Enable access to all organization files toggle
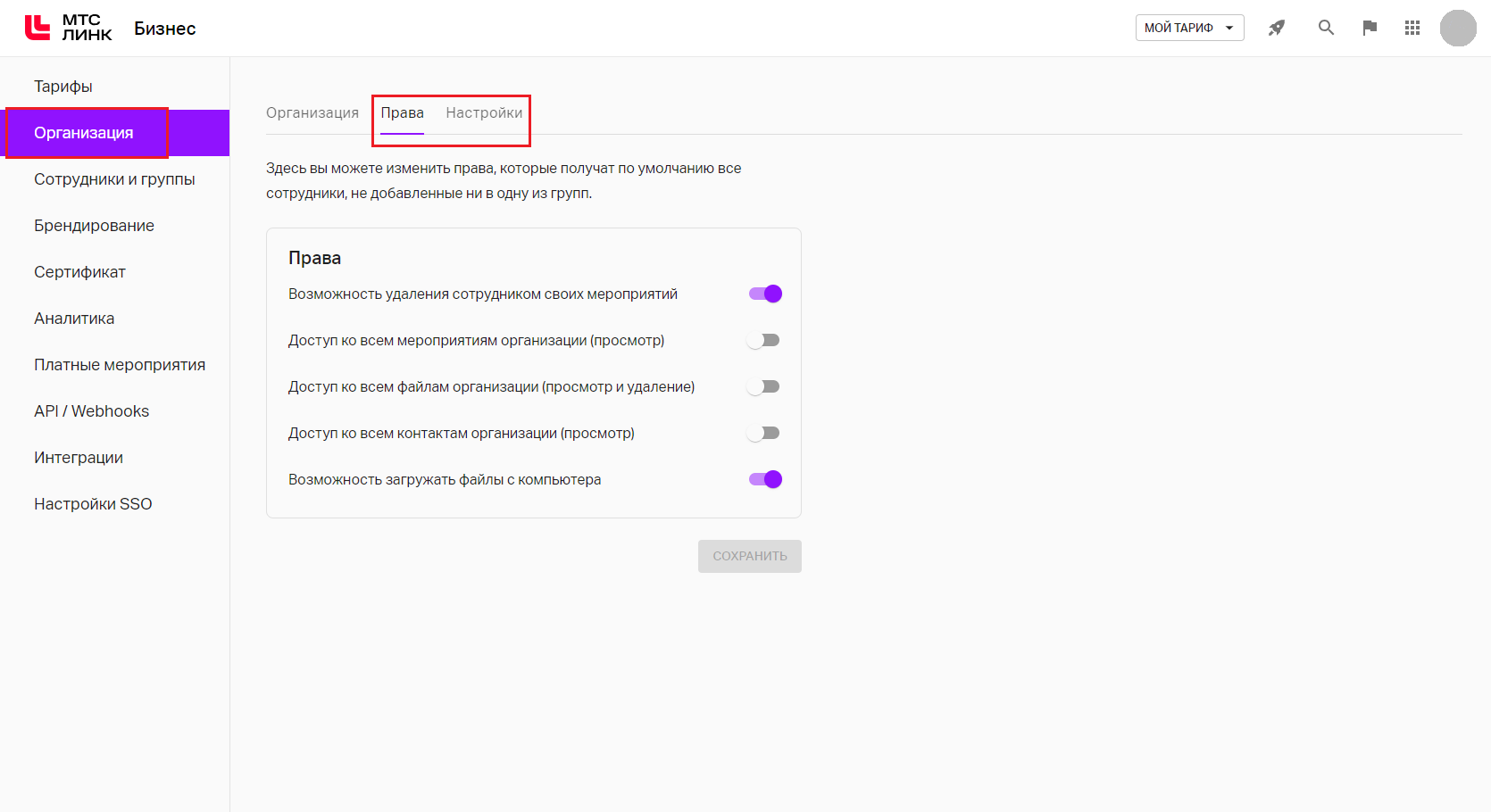Viewport: 1491px width, 812px height. click(x=764, y=386)
